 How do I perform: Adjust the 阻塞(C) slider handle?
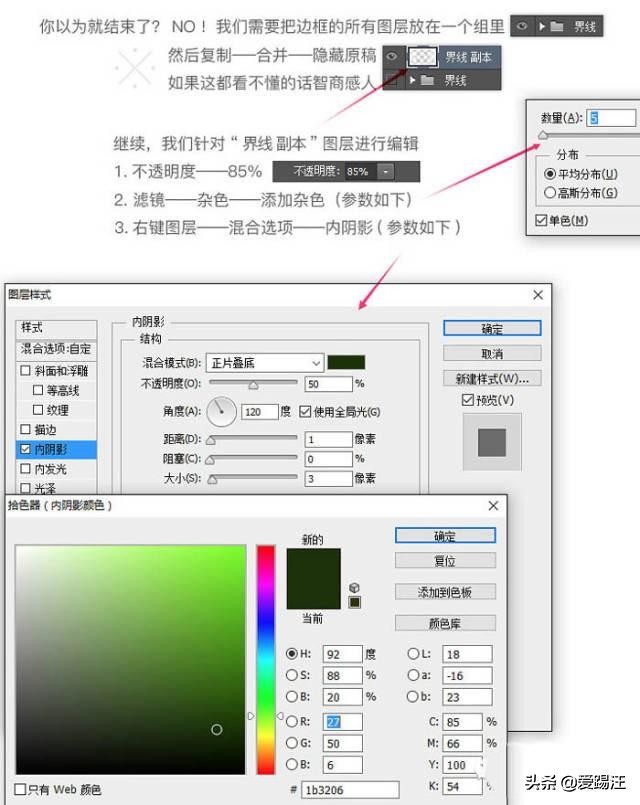(210, 461)
